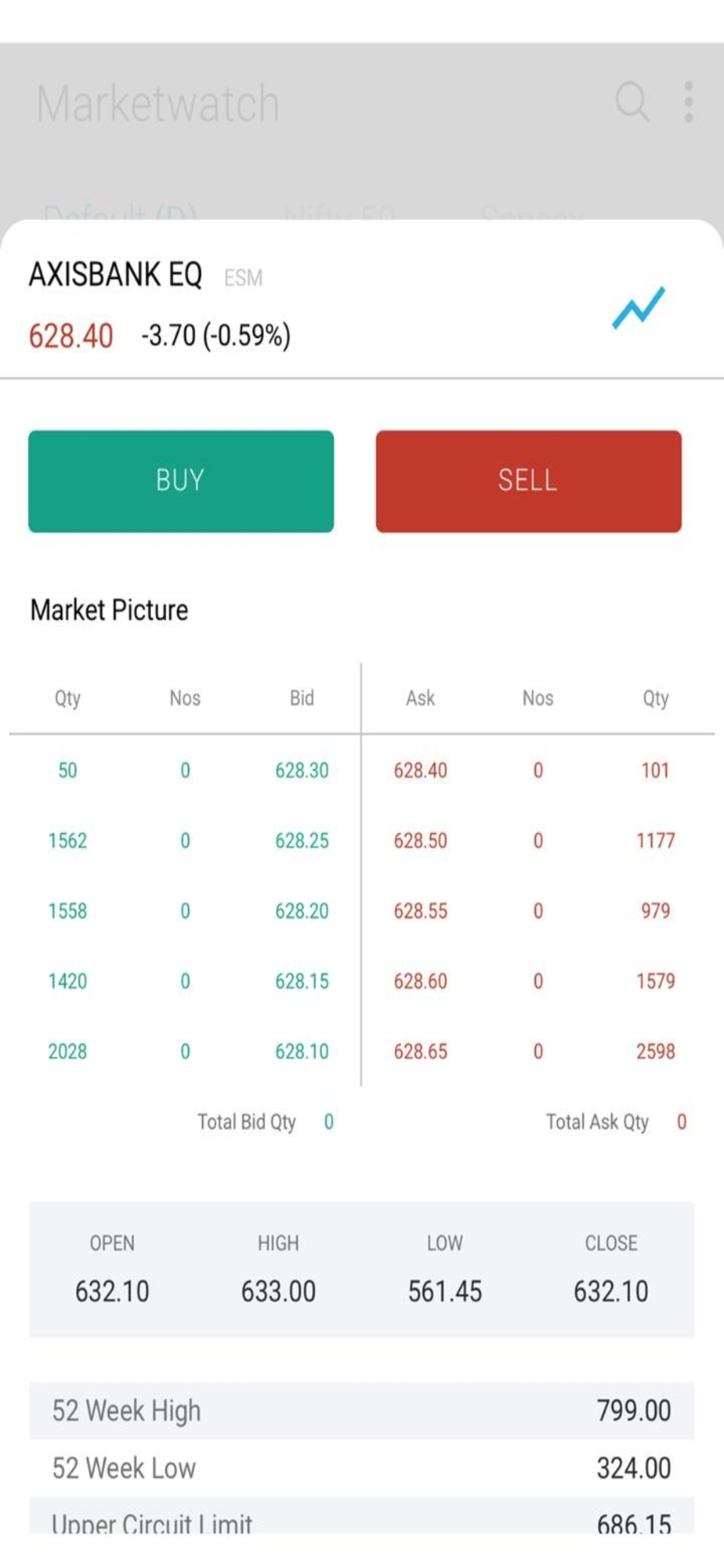Tap the 52 Week Low row
This screenshot has width=724, height=1568.
tap(362, 1468)
